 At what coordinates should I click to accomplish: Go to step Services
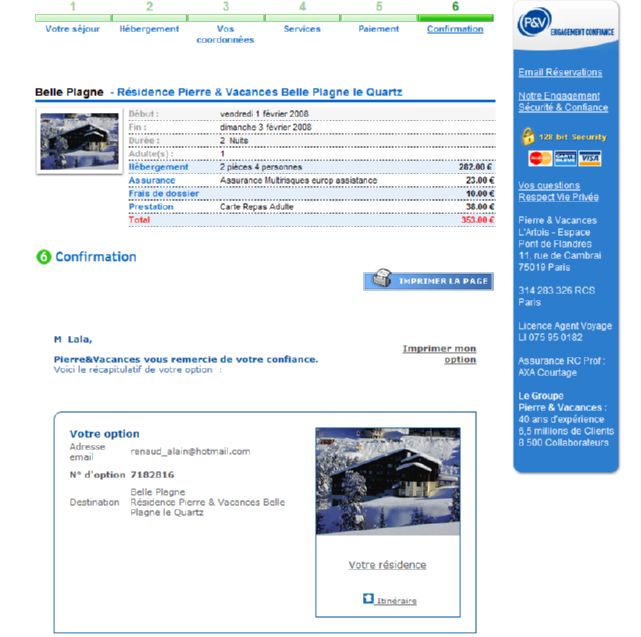[x=302, y=29]
